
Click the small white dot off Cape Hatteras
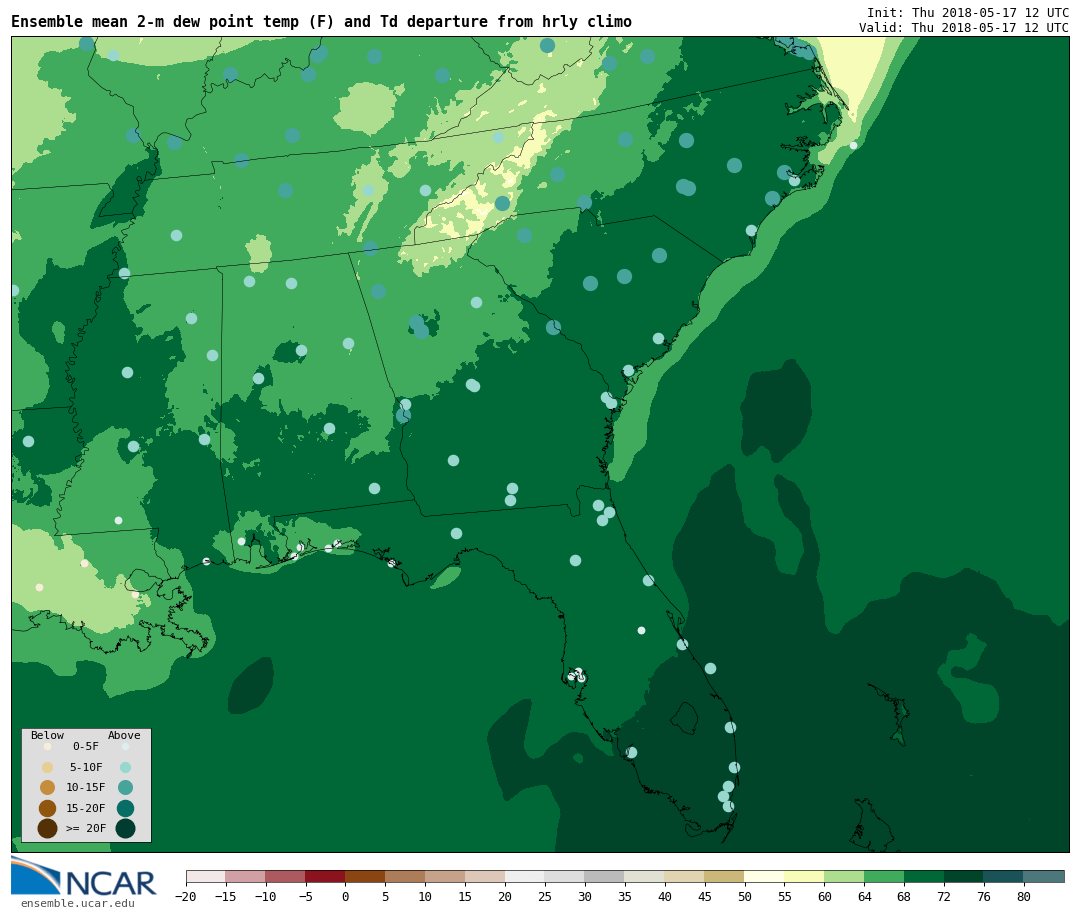tap(853, 145)
